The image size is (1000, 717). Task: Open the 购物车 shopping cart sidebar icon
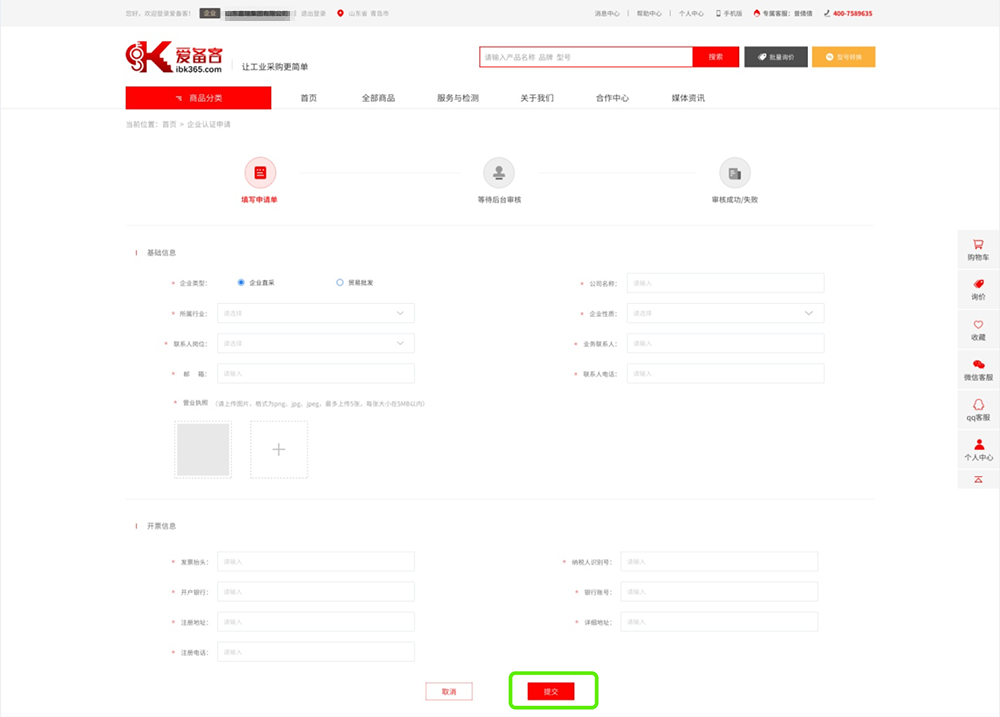click(x=978, y=244)
